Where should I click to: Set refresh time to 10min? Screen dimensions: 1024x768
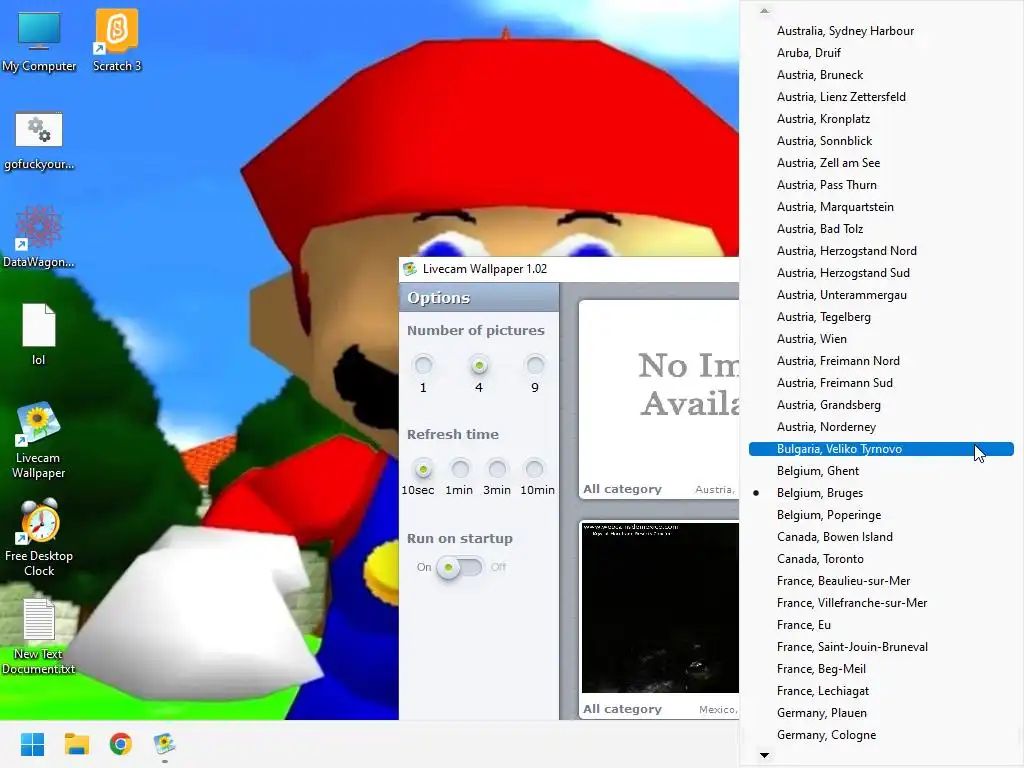pos(534,468)
